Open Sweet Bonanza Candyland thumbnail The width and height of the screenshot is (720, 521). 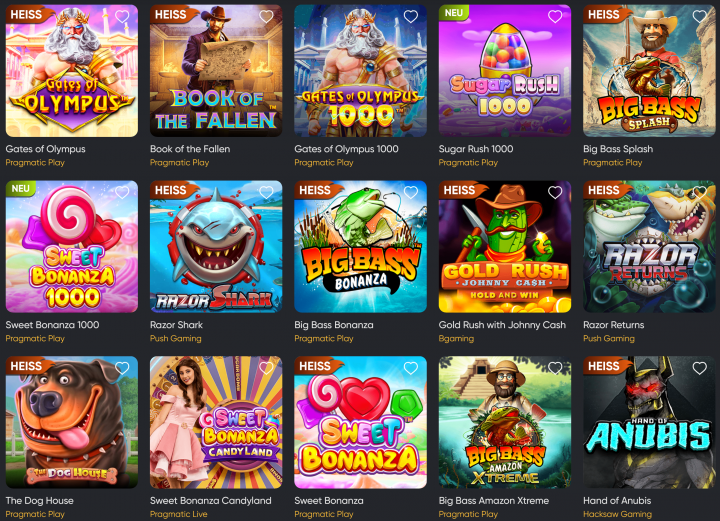point(216,422)
